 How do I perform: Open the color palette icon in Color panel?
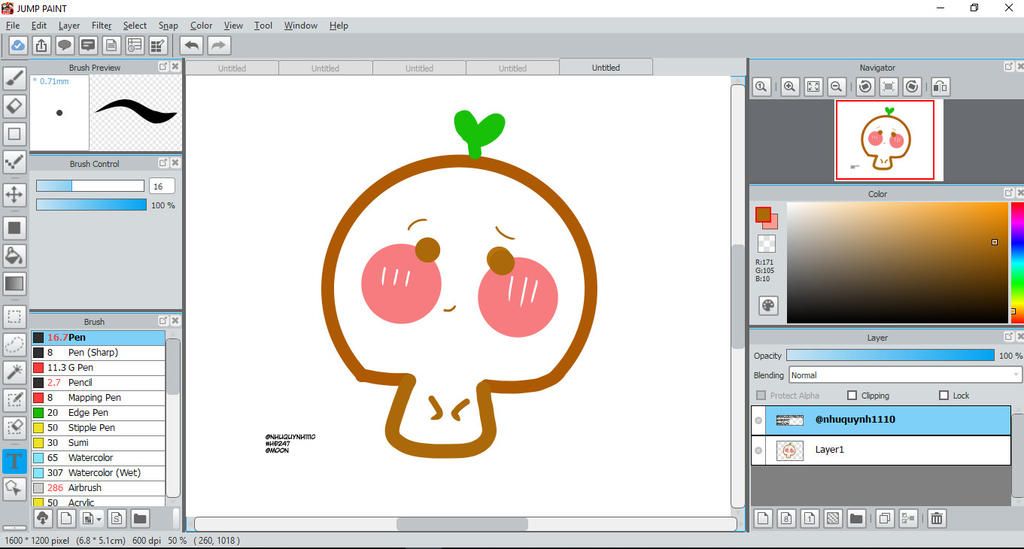click(768, 305)
